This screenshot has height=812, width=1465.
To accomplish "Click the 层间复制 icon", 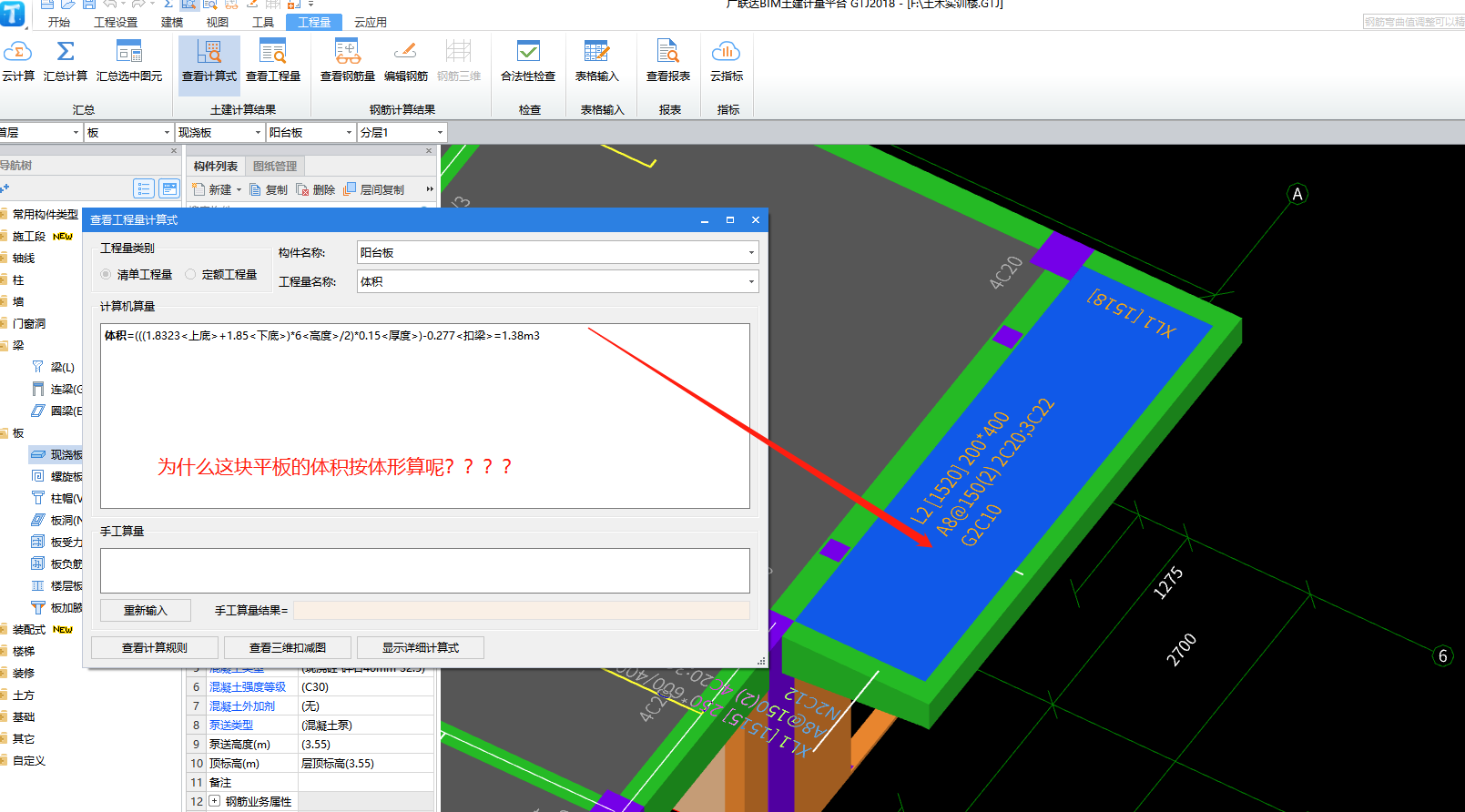I will coord(350,189).
